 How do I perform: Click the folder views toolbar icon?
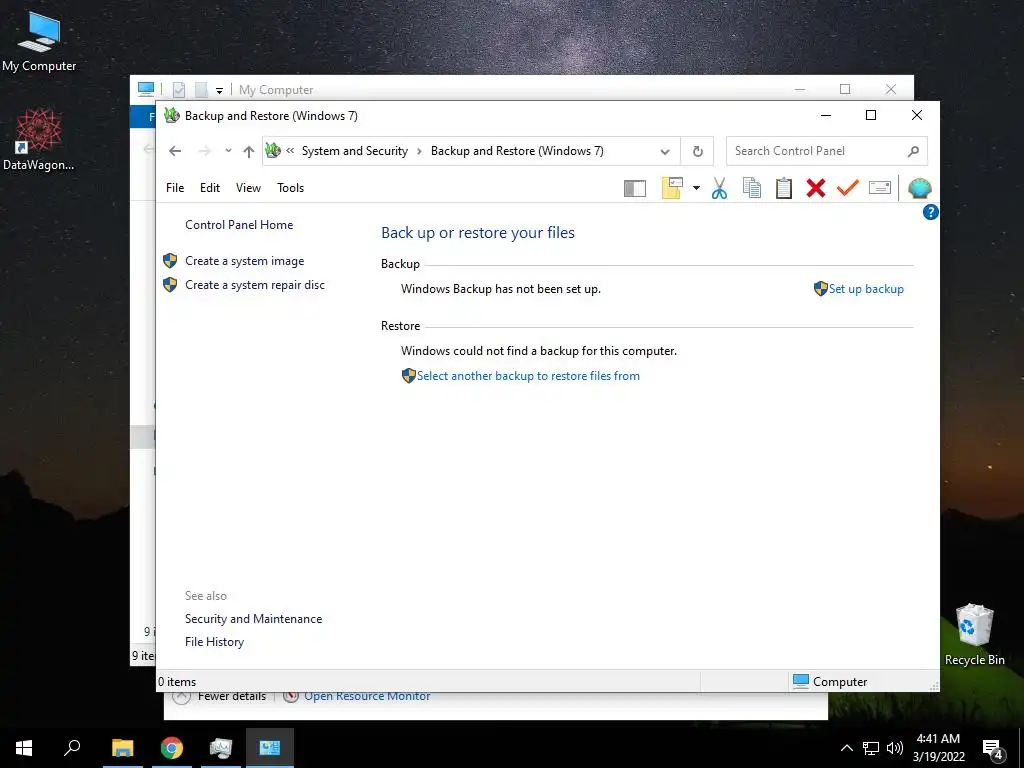pyautogui.click(x=672, y=188)
